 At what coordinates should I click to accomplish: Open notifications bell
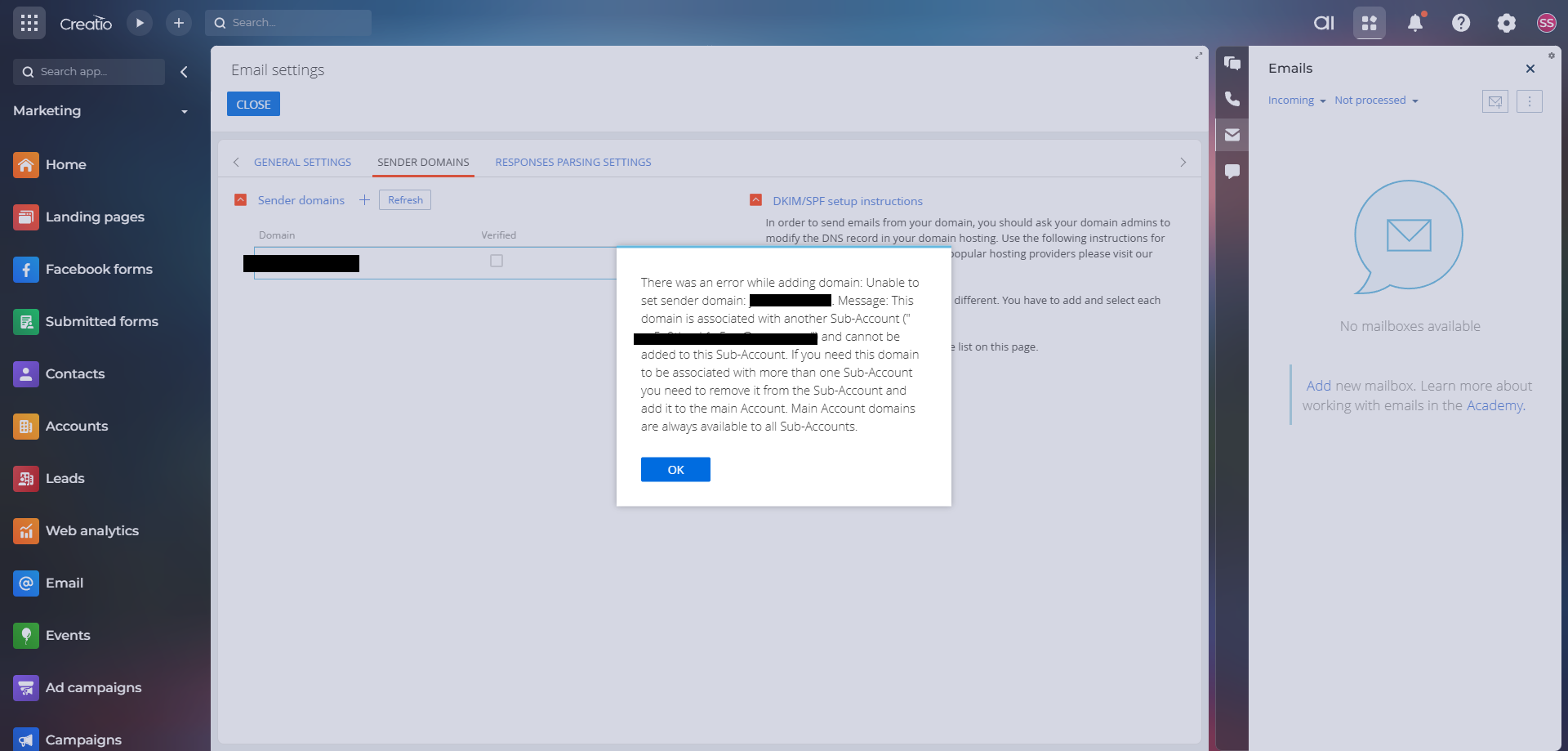point(1415,23)
